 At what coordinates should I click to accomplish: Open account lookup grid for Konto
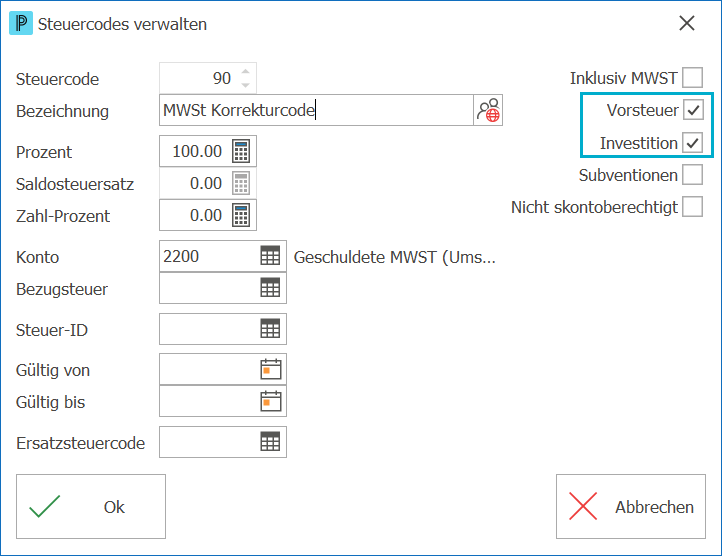coord(270,256)
